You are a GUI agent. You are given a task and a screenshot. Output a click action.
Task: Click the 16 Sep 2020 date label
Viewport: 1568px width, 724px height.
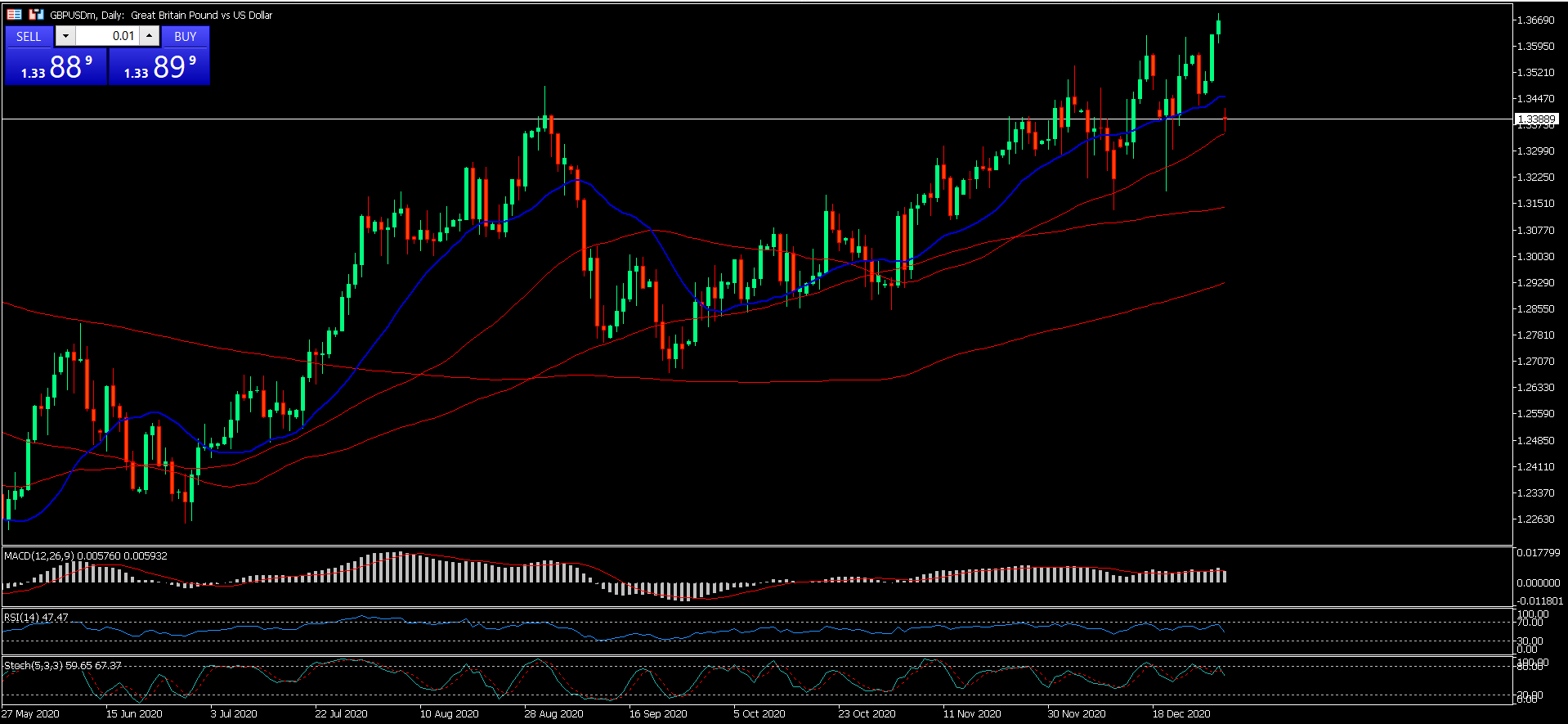click(x=658, y=714)
